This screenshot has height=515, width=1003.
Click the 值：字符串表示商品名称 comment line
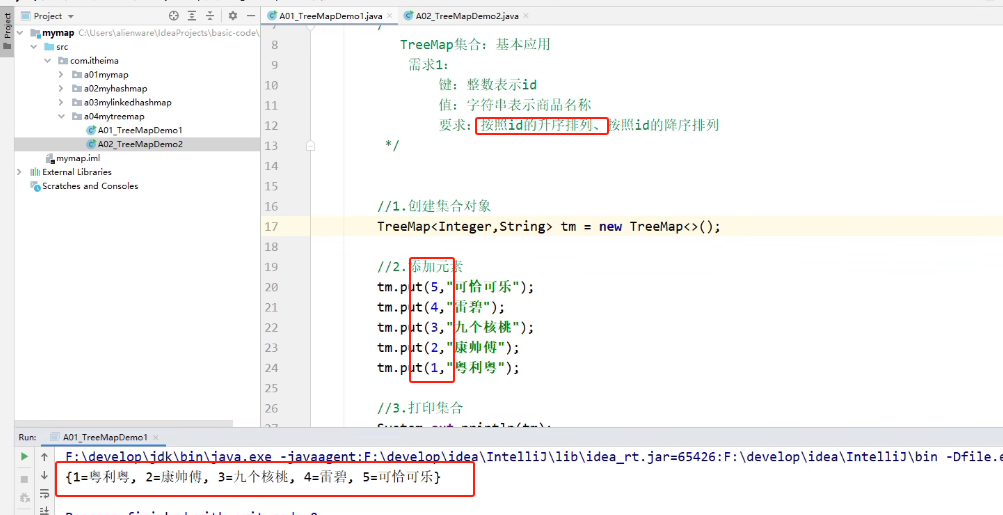coord(514,105)
